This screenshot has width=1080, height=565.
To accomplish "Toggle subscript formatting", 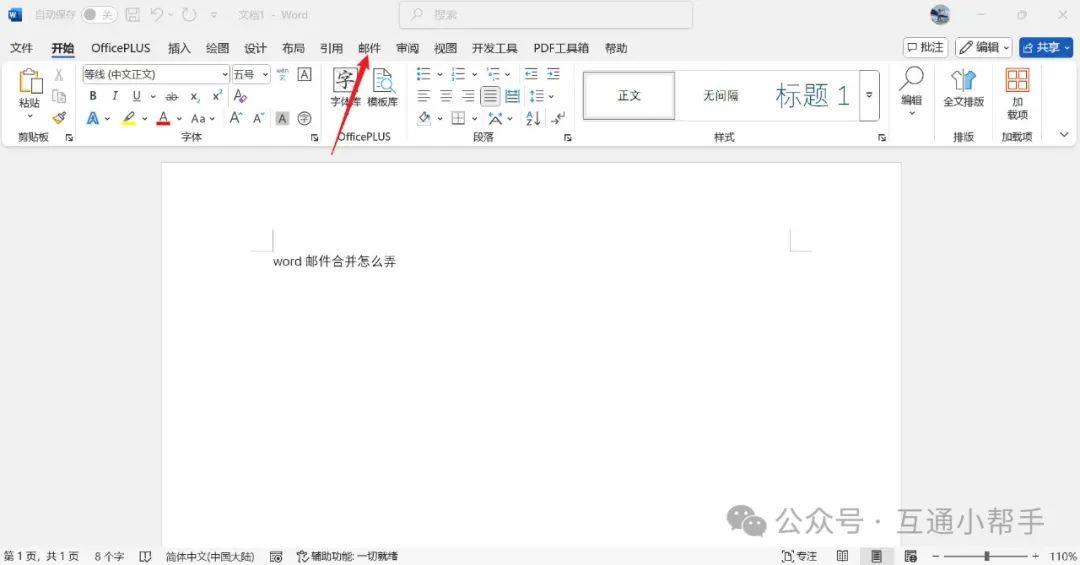I will [195, 96].
